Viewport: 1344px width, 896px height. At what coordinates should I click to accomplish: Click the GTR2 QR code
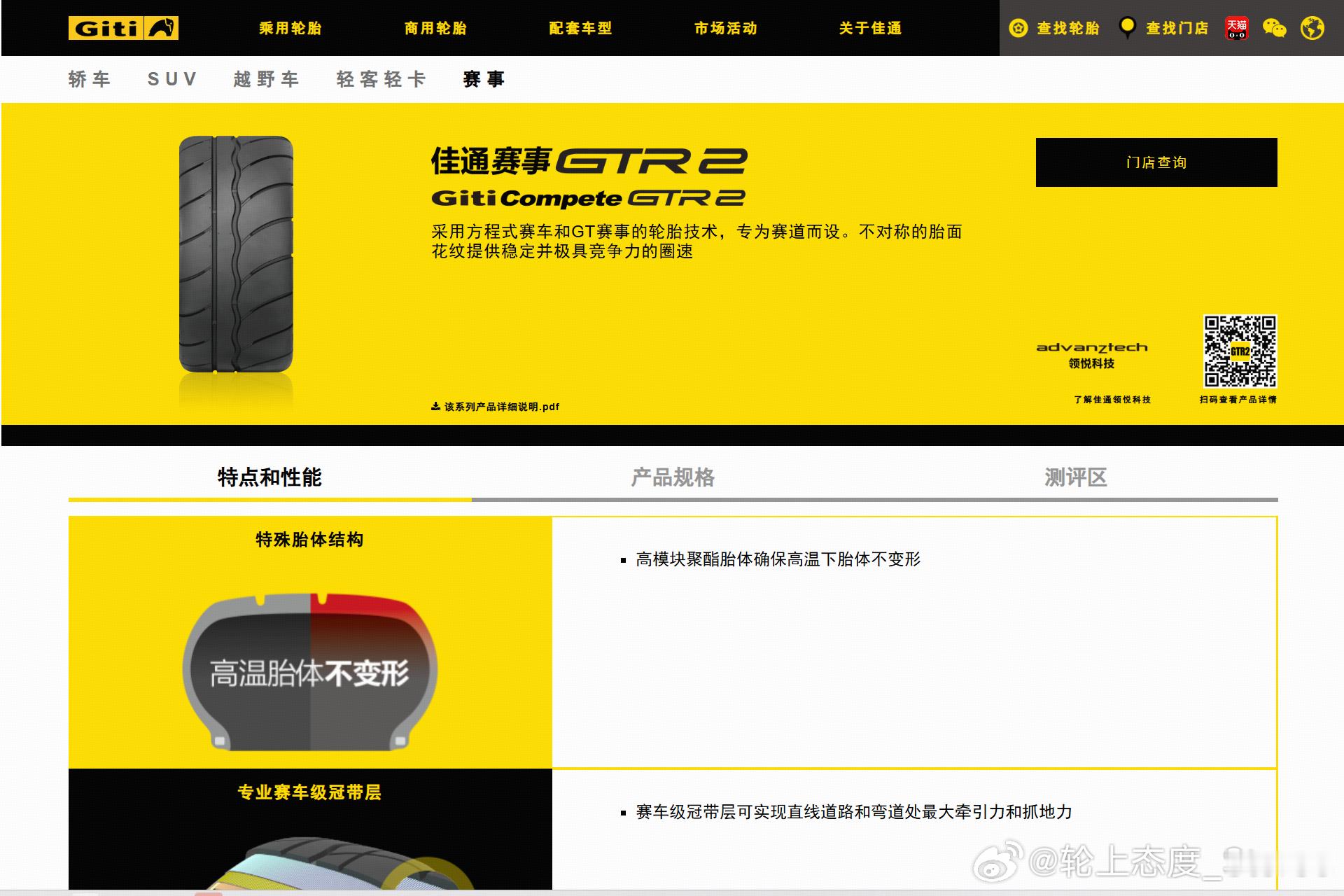tap(1240, 351)
